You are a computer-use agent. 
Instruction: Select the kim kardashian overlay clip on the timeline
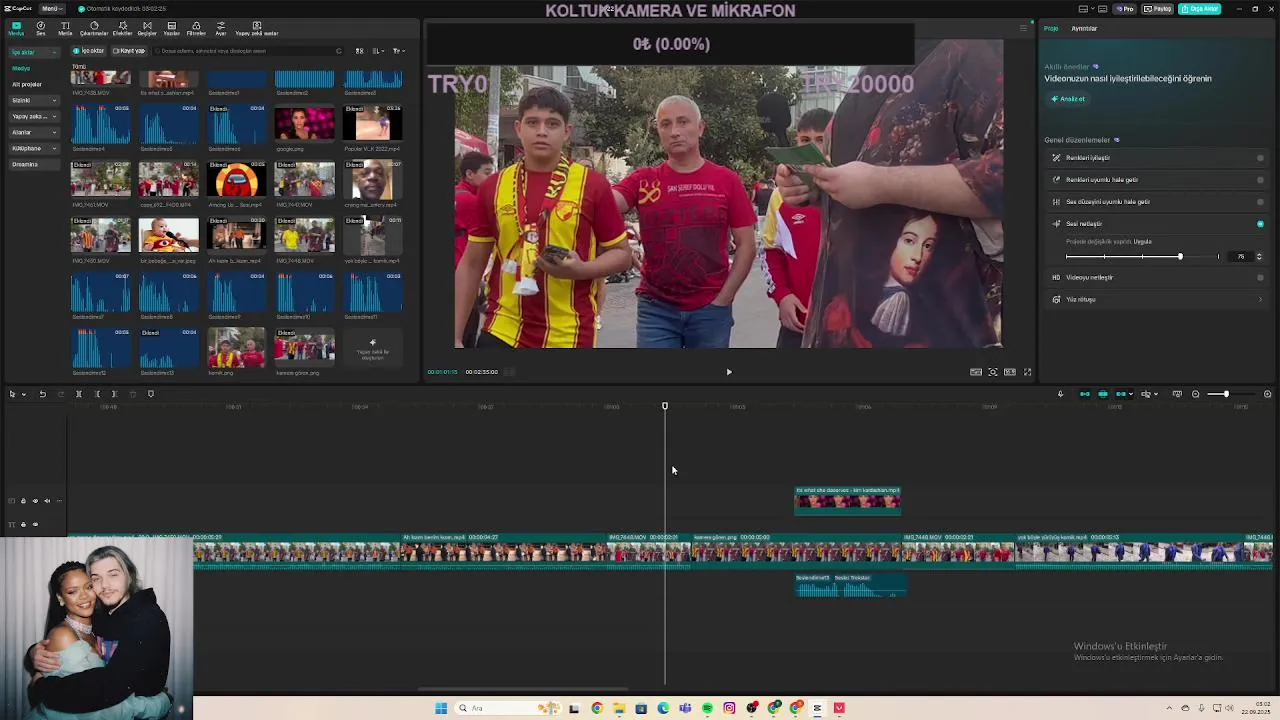(x=847, y=500)
